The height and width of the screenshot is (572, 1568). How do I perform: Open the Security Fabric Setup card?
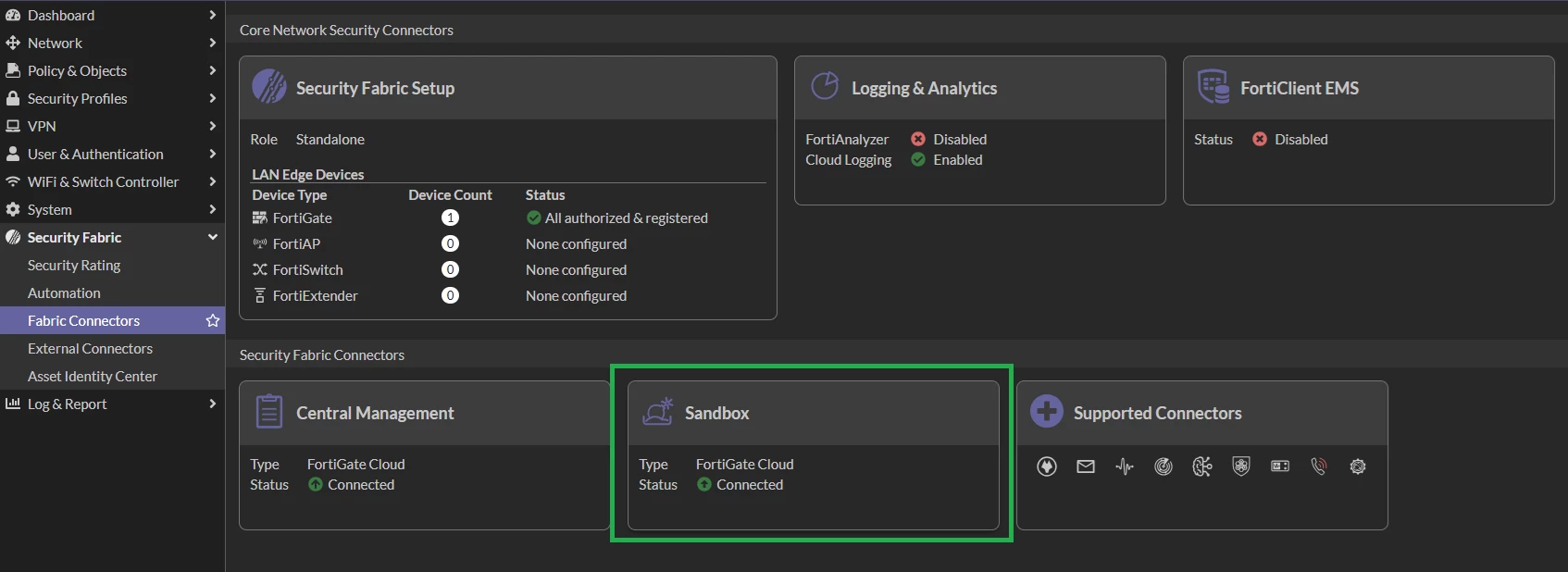(508, 188)
